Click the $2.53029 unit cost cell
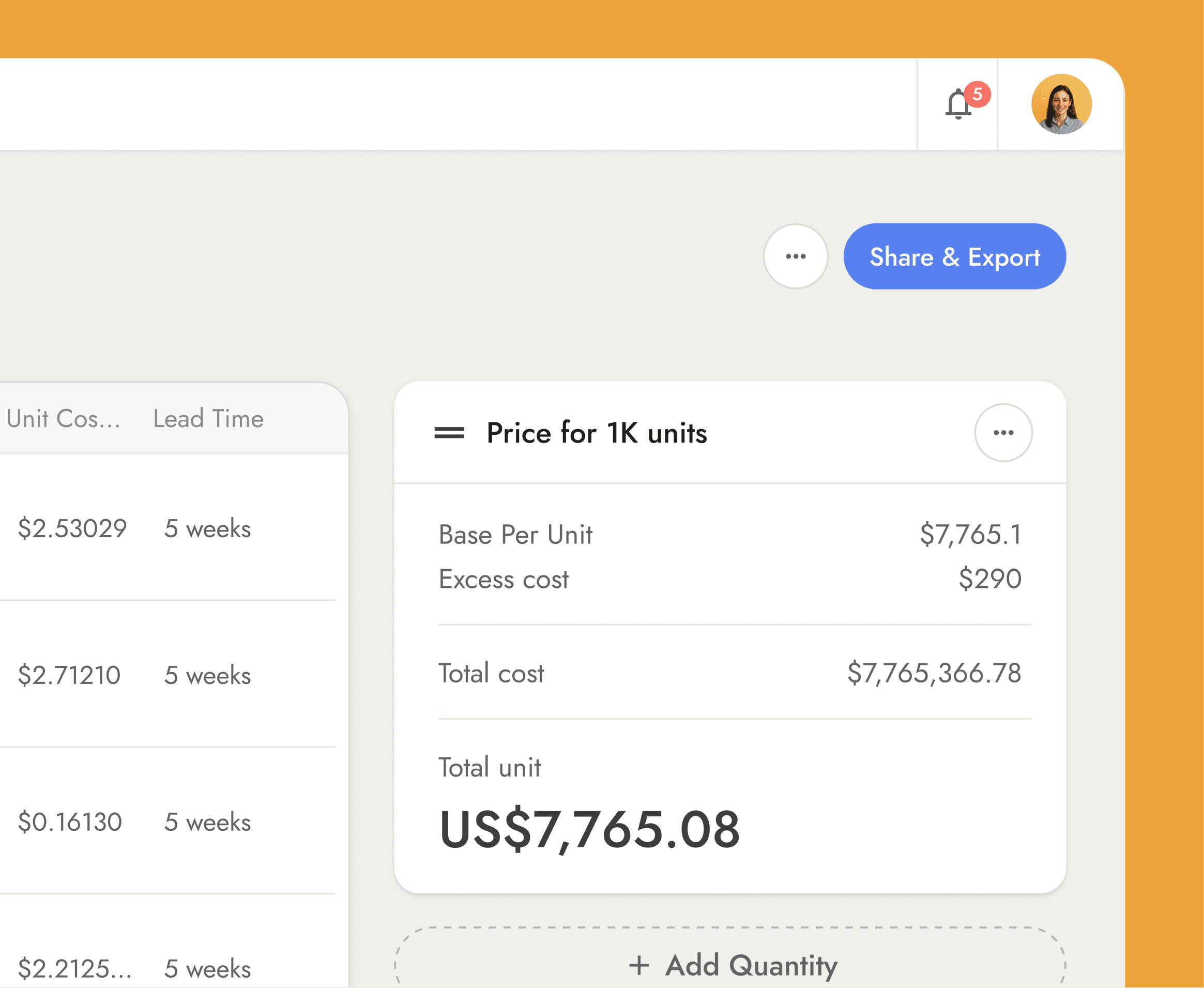 coord(72,528)
